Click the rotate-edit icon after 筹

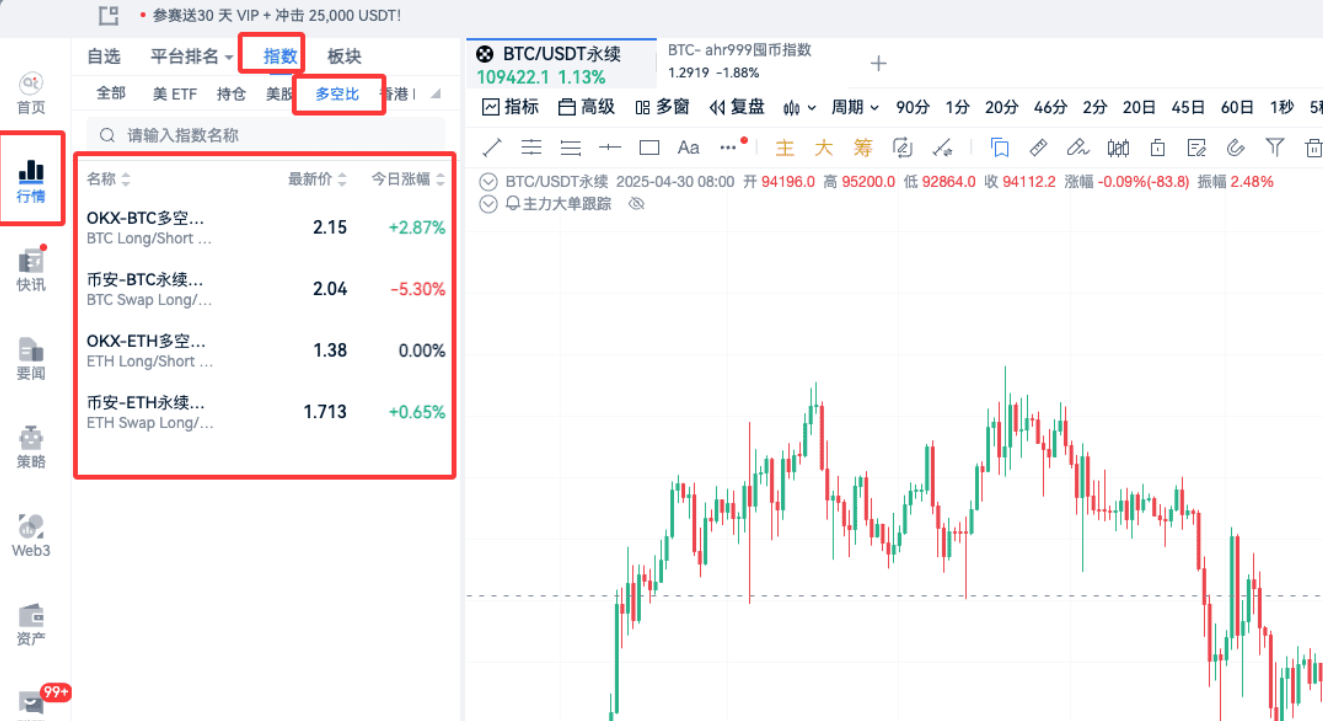(902, 148)
